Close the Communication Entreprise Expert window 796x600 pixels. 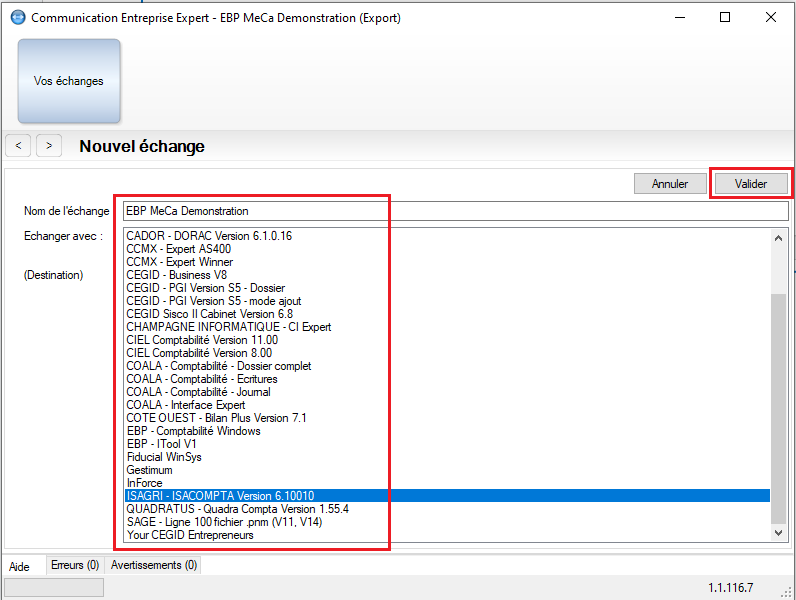coord(771,18)
